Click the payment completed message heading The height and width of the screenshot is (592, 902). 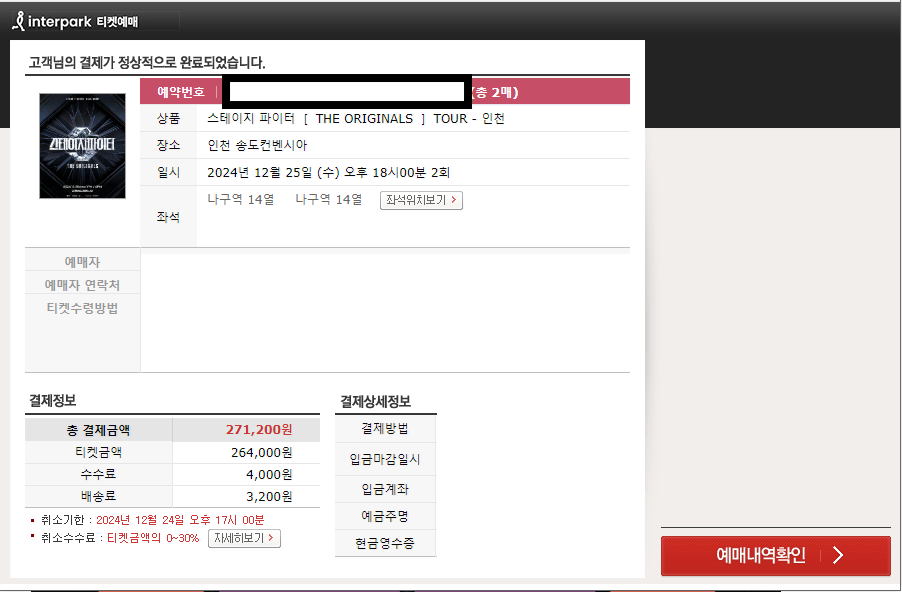point(147,62)
